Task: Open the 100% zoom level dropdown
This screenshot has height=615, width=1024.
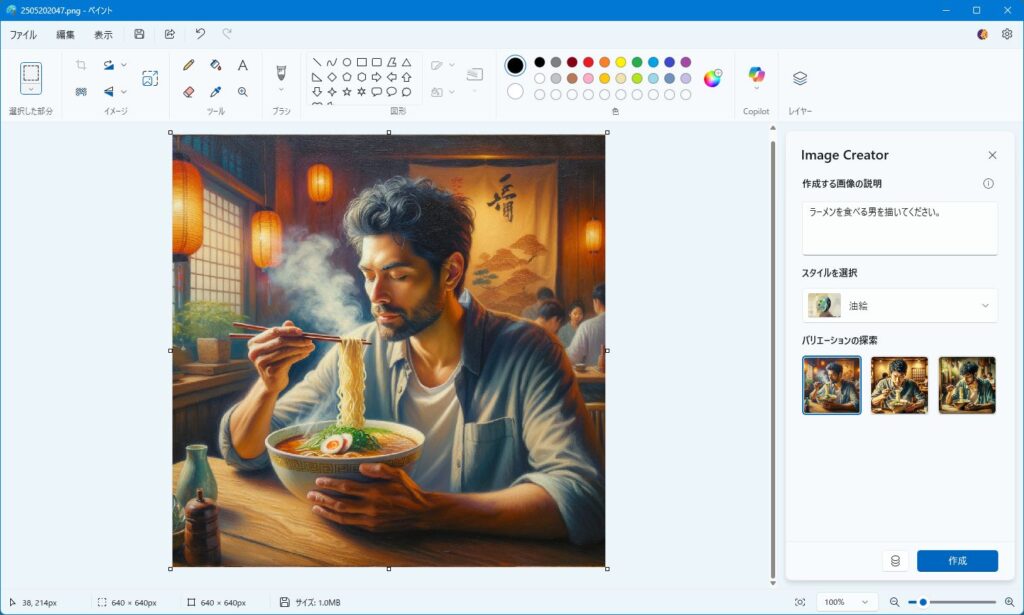Action: click(847, 602)
